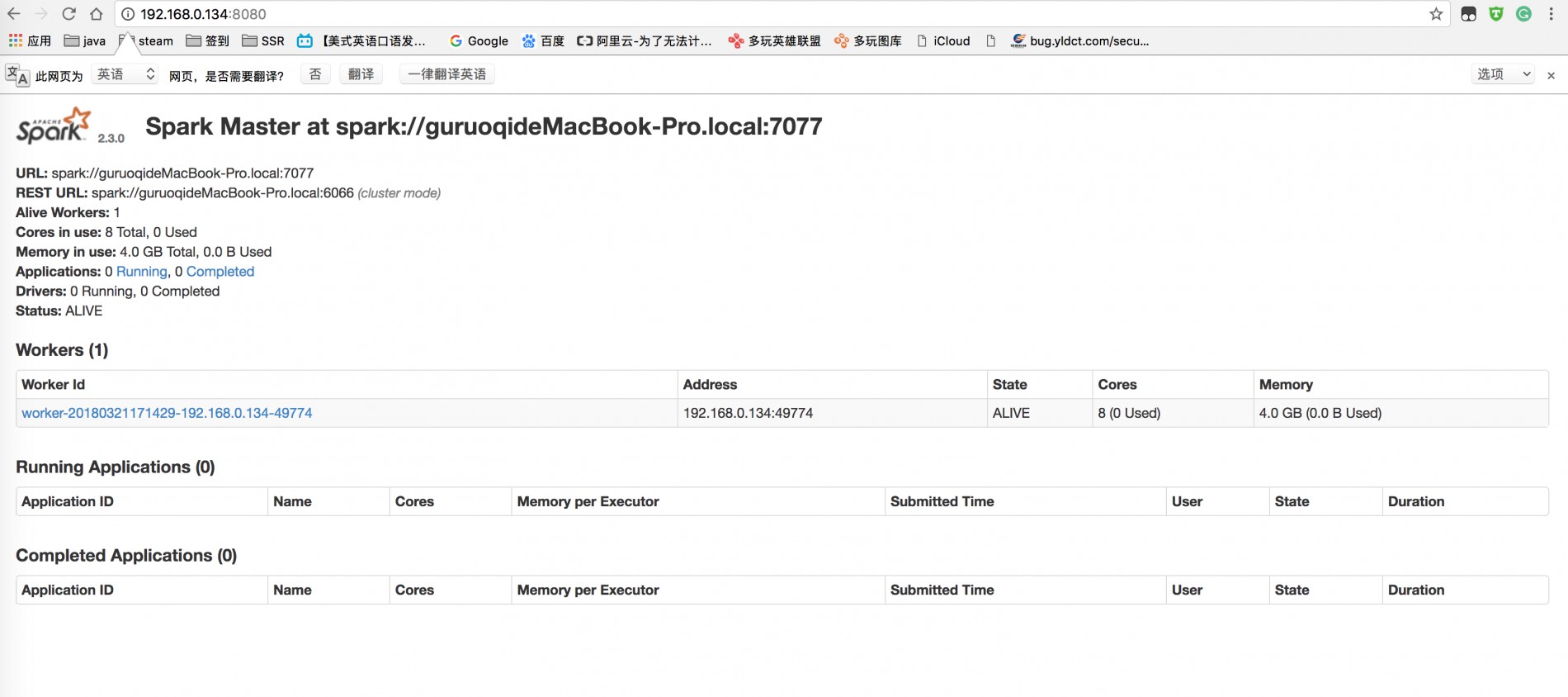
Task: Open the green shield extension
Action: [1496, 14]
